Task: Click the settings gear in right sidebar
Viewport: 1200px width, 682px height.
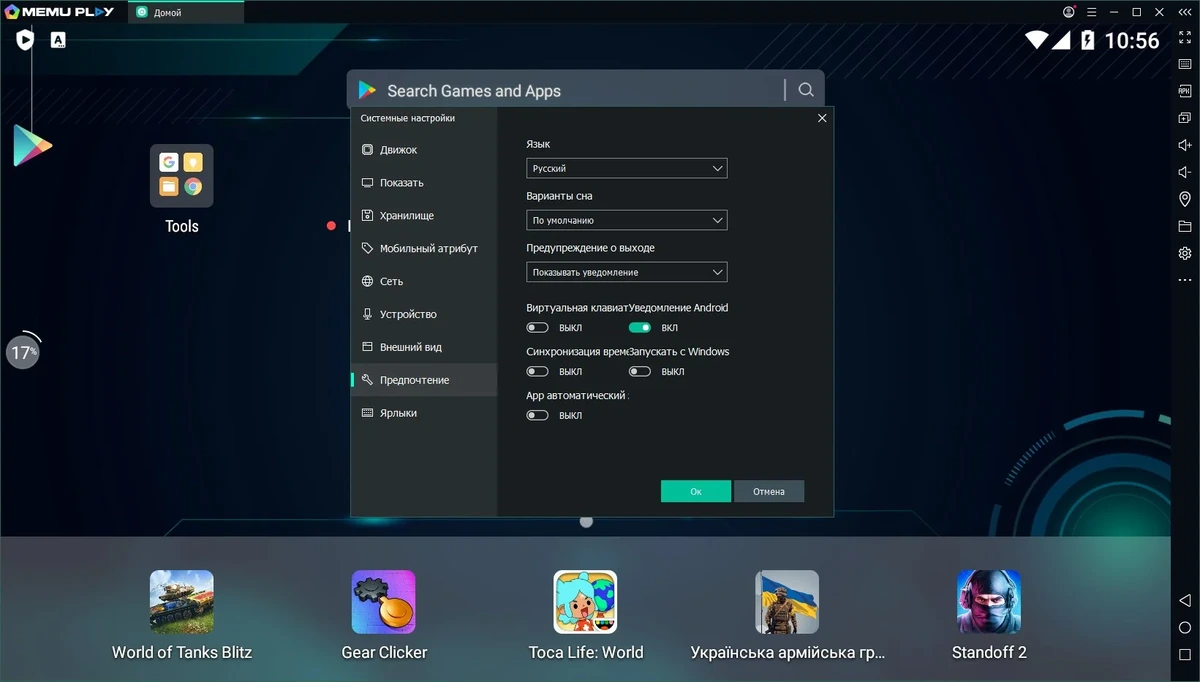Action: click(1185, 253)
